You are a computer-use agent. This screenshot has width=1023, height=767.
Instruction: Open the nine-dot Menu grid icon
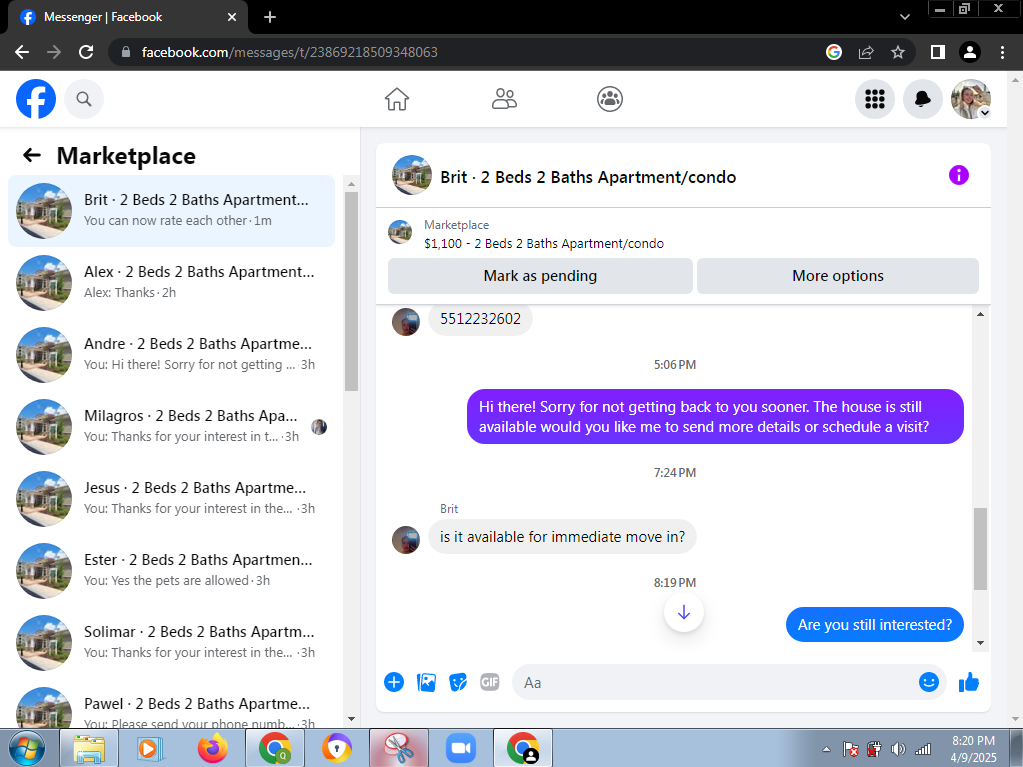coord(875,99)
